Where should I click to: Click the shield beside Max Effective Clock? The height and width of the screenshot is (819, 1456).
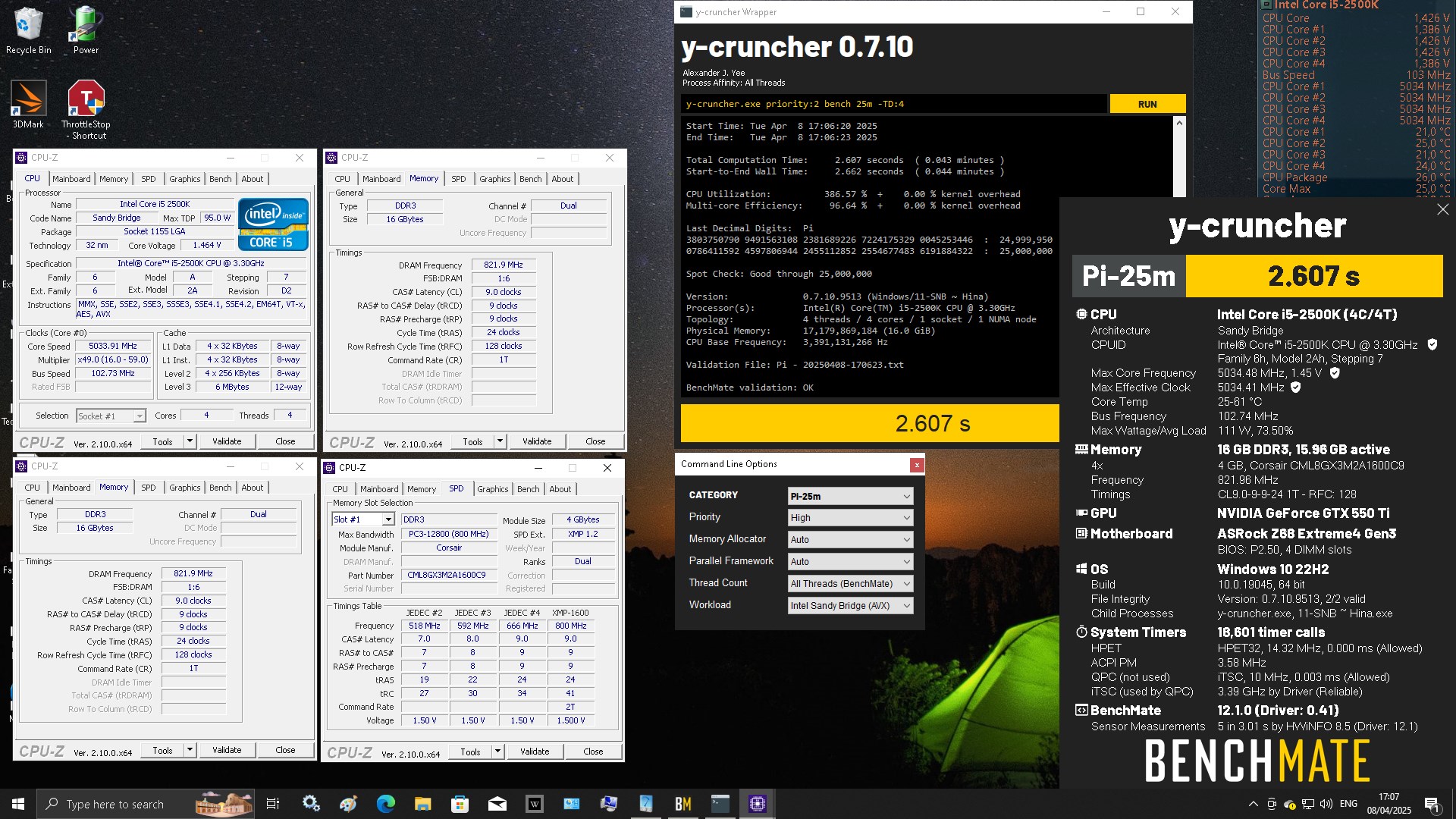[1296, 388]
